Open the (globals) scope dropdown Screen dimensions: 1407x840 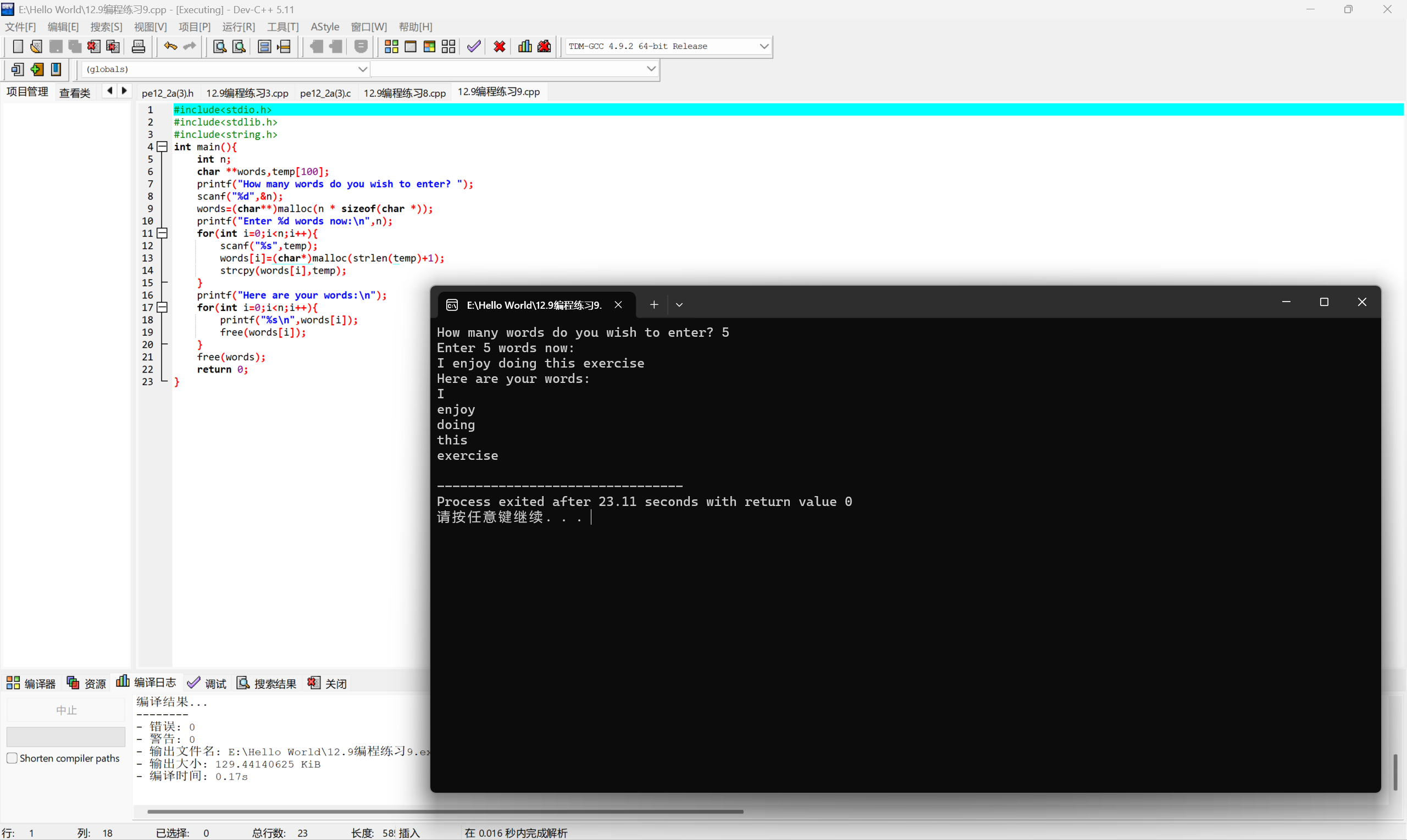(362, 69)
